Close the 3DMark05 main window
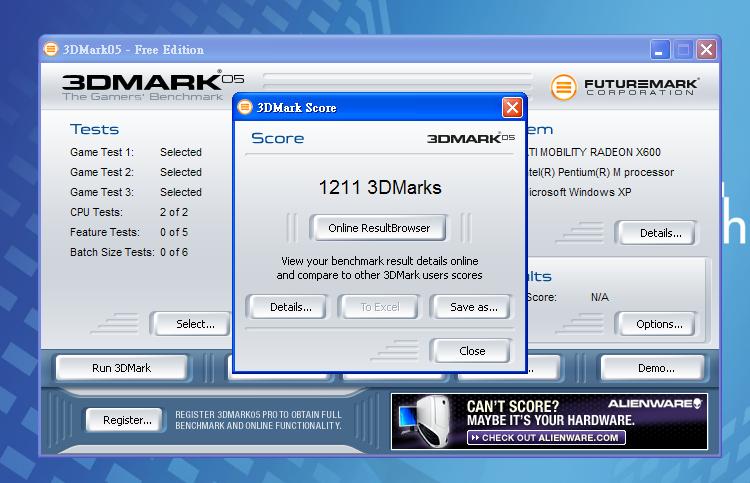The image size is (750, 483). click(707, 49)
